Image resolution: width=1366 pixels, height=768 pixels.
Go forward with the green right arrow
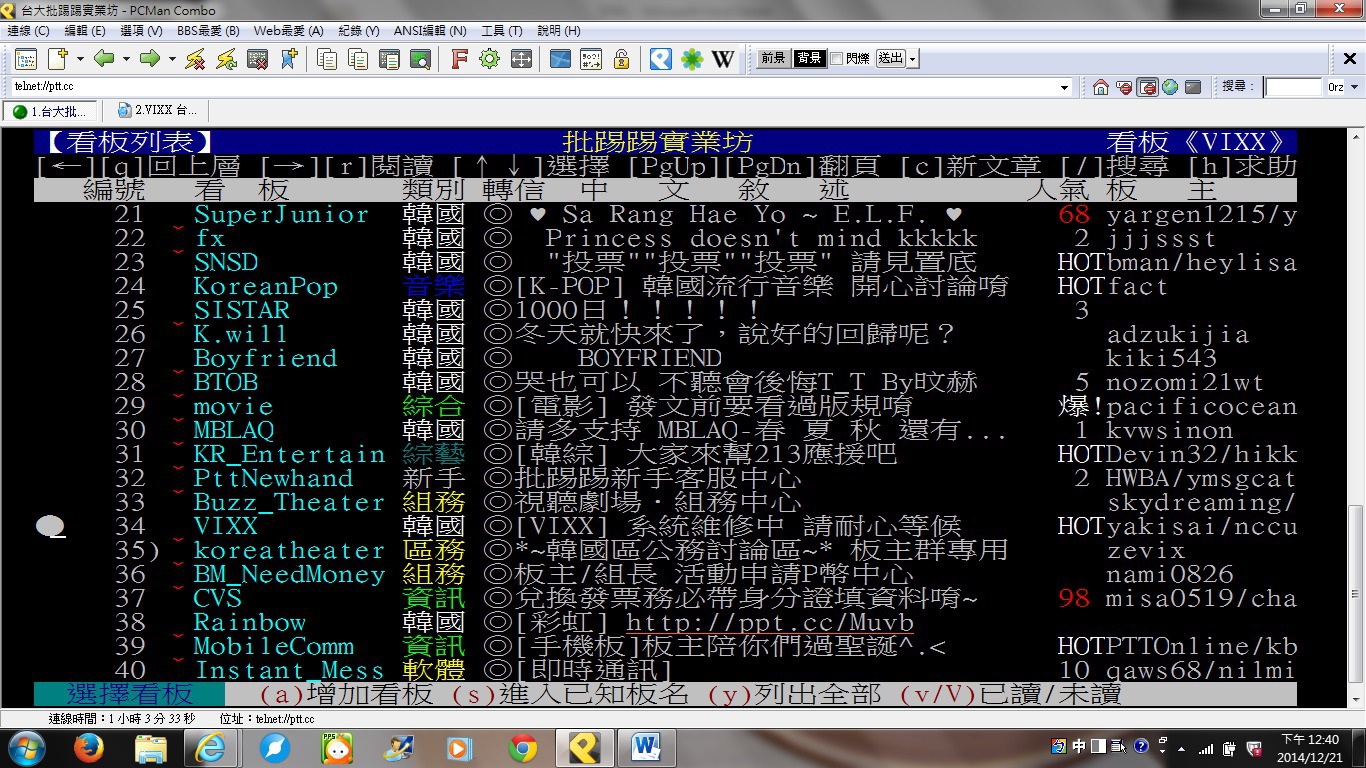(150, 59)
